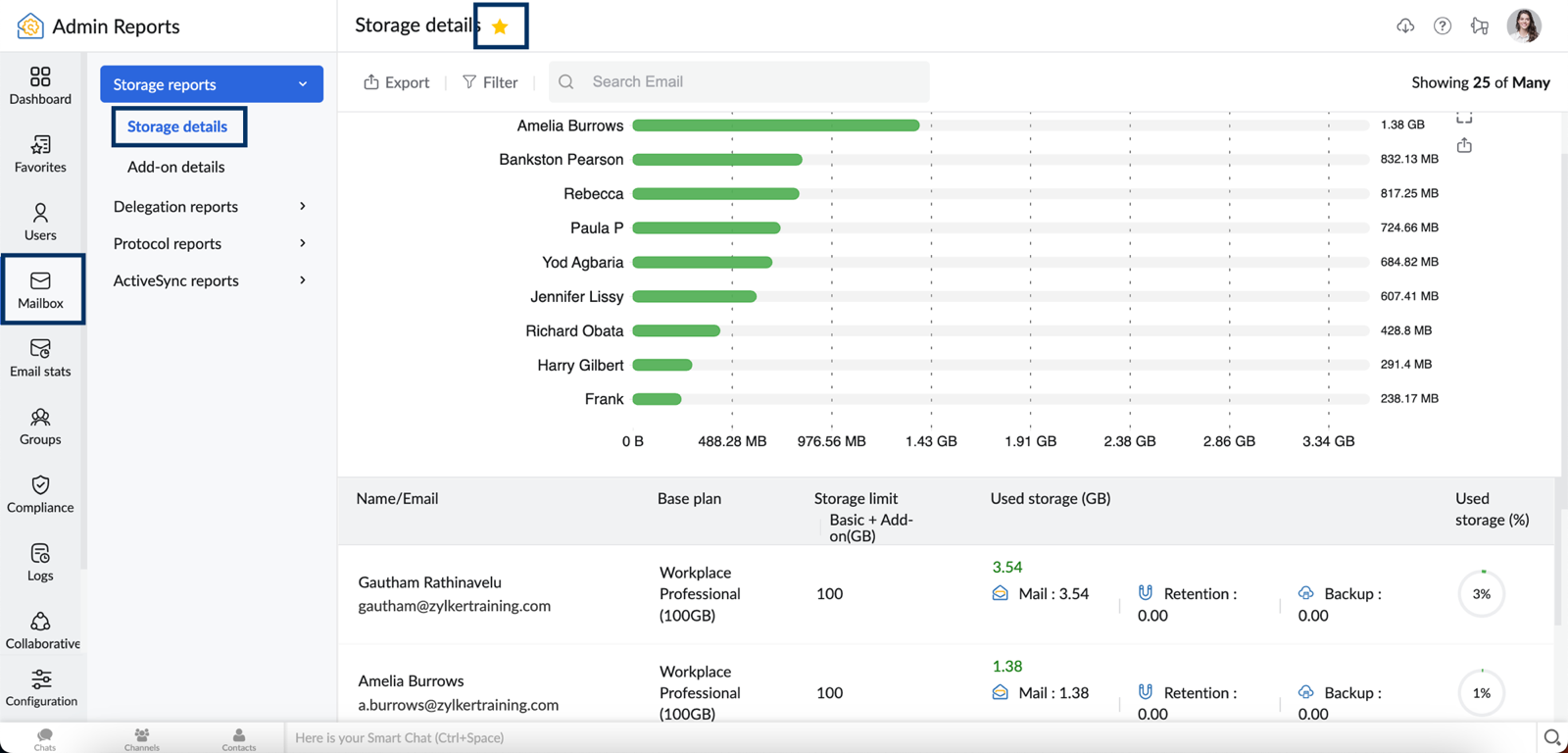Open the Groups section
Image resolution: width=1568 pixels, height=753 pixels.
[x=40, y=427]
